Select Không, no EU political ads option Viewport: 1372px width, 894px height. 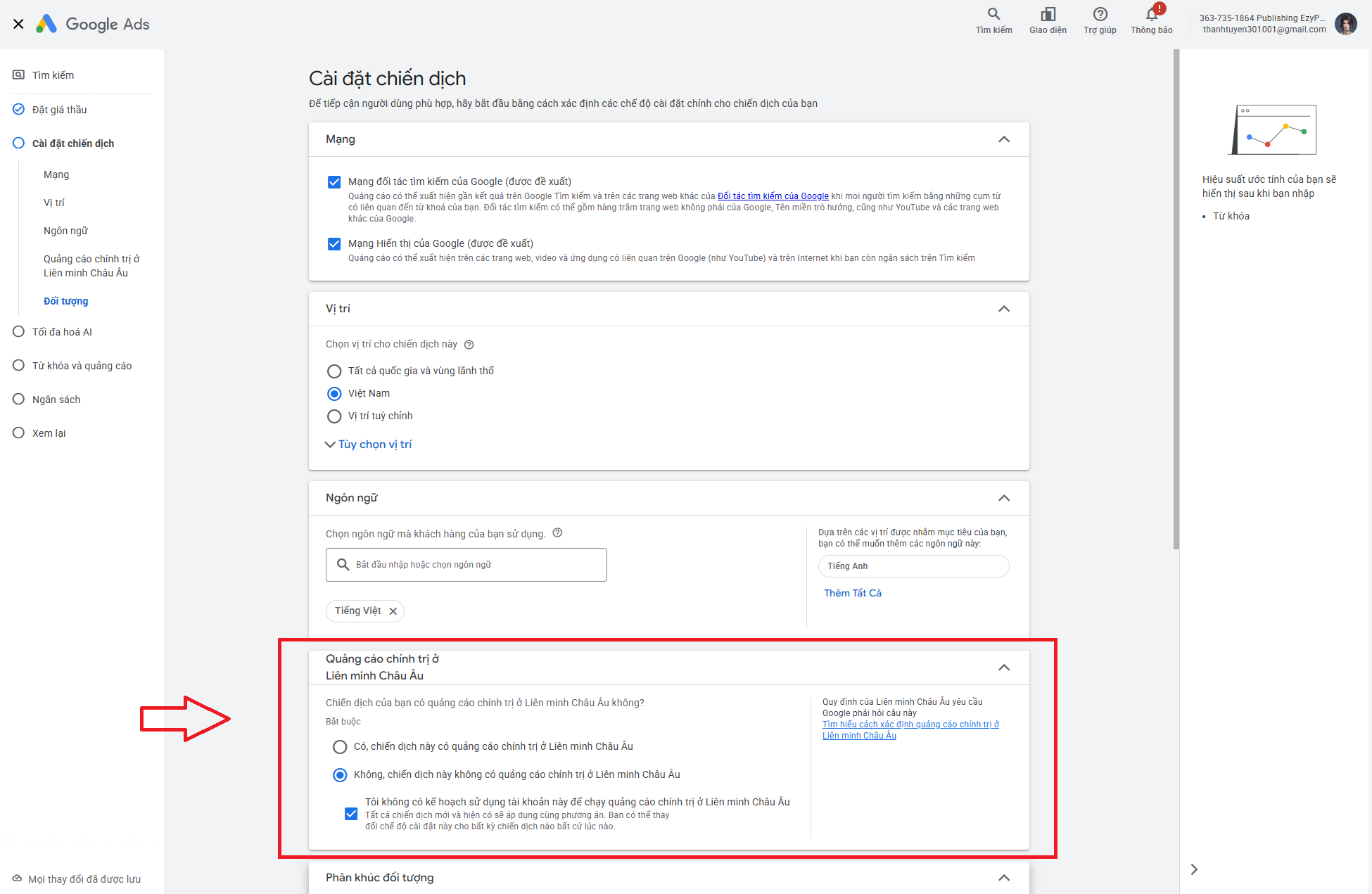[x=340, y=775]
